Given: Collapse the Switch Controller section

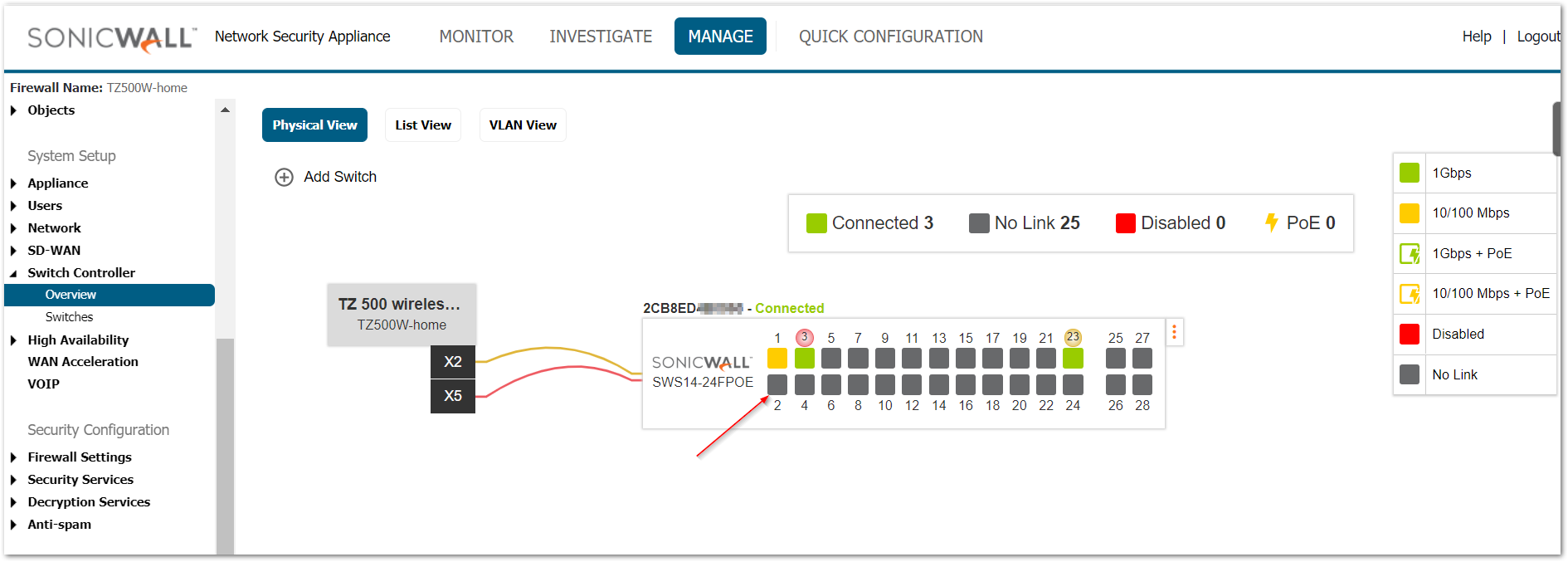Looking at the screenshot, I should (13, 273).
